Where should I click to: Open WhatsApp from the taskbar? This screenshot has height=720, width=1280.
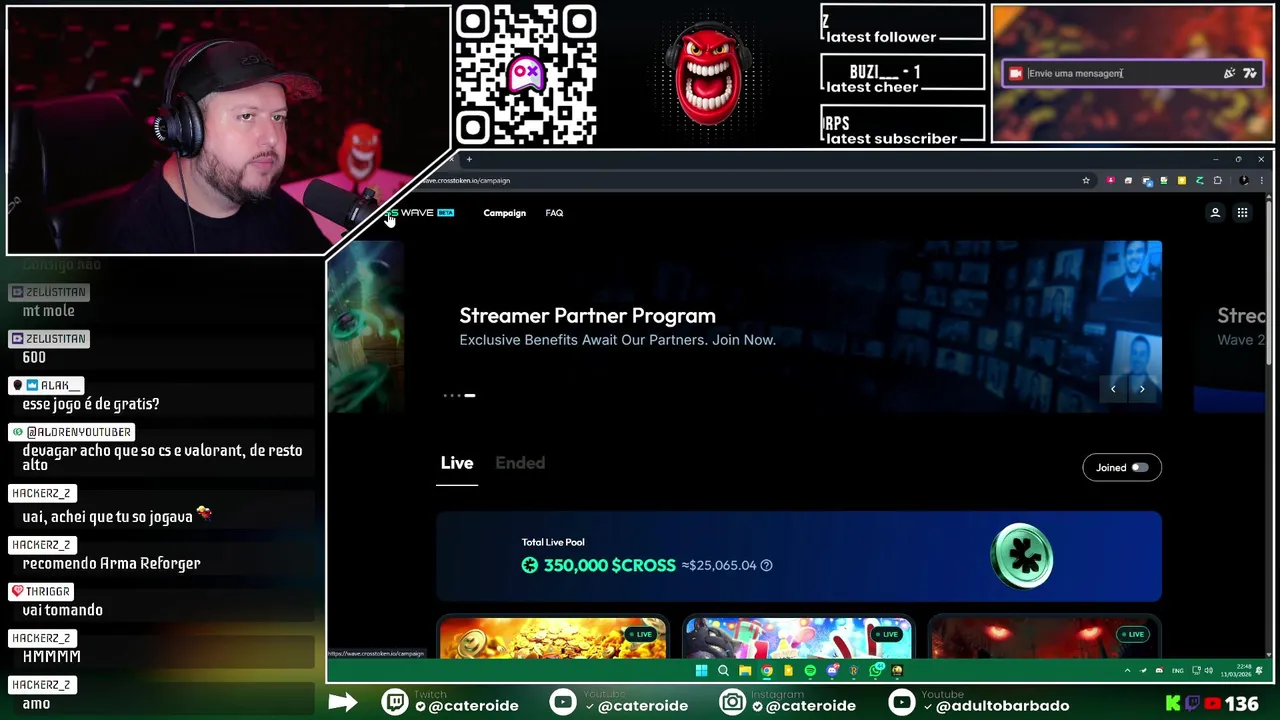875,670
